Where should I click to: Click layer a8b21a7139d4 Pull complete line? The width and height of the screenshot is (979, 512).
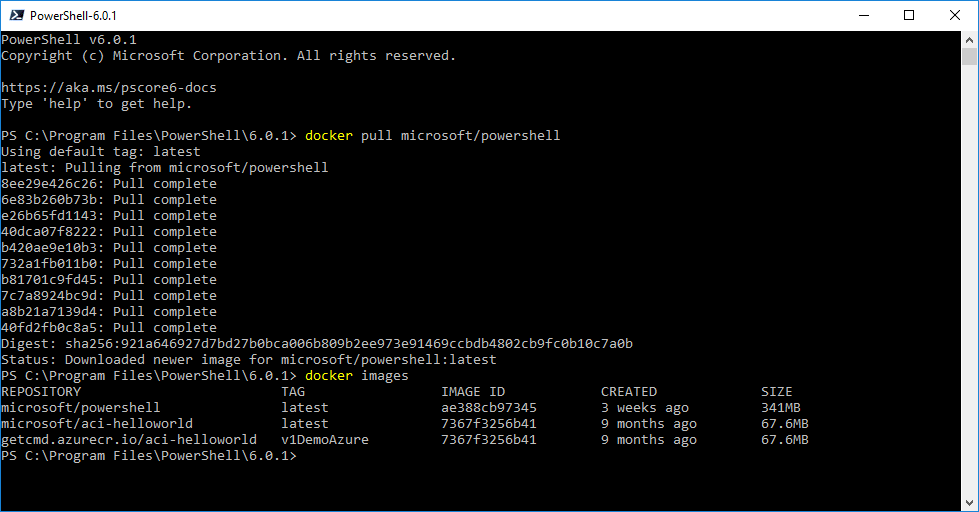[x=109, y=312]
